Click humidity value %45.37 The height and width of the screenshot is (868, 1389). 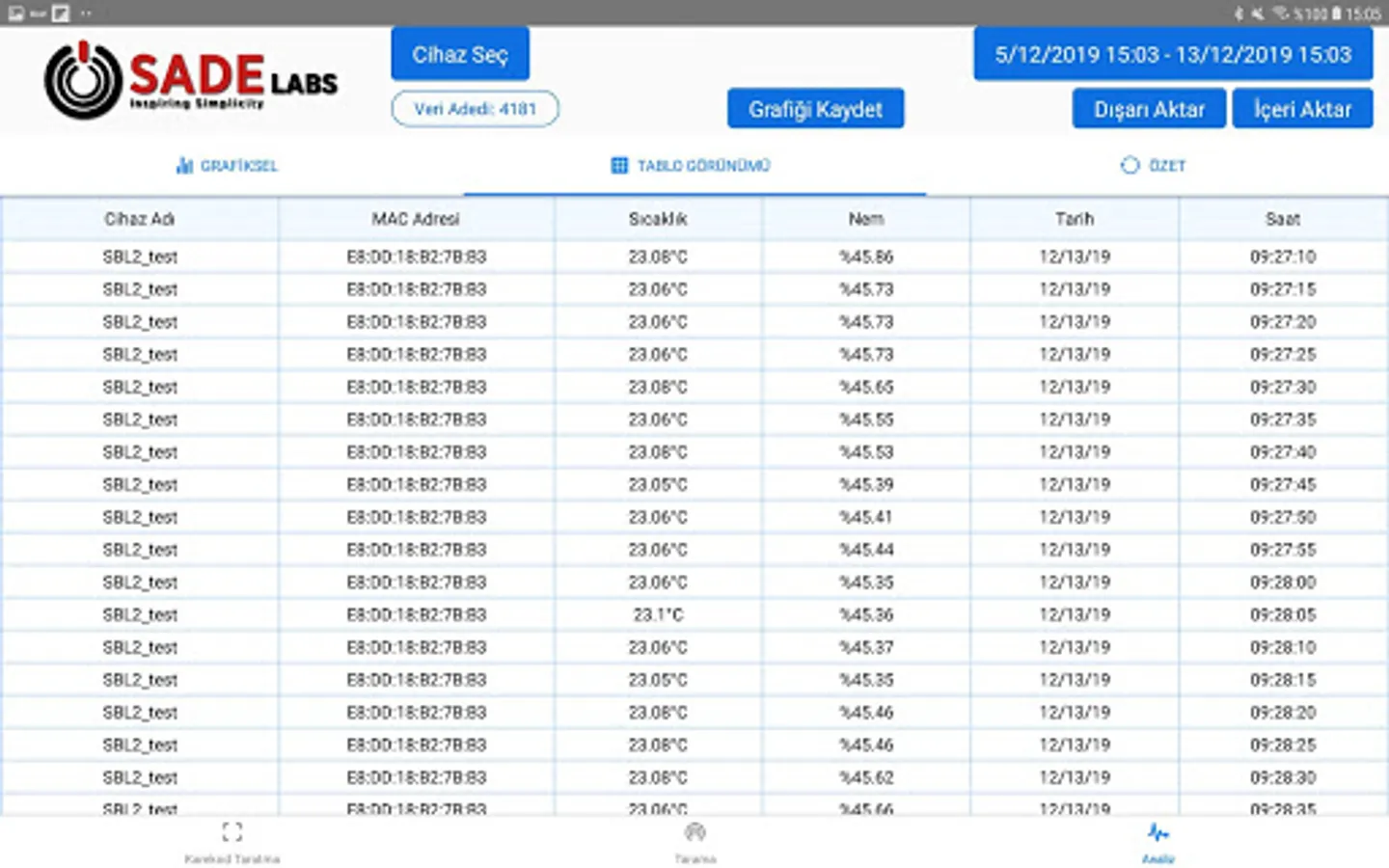pyautogui.click(x=866, y=647)
